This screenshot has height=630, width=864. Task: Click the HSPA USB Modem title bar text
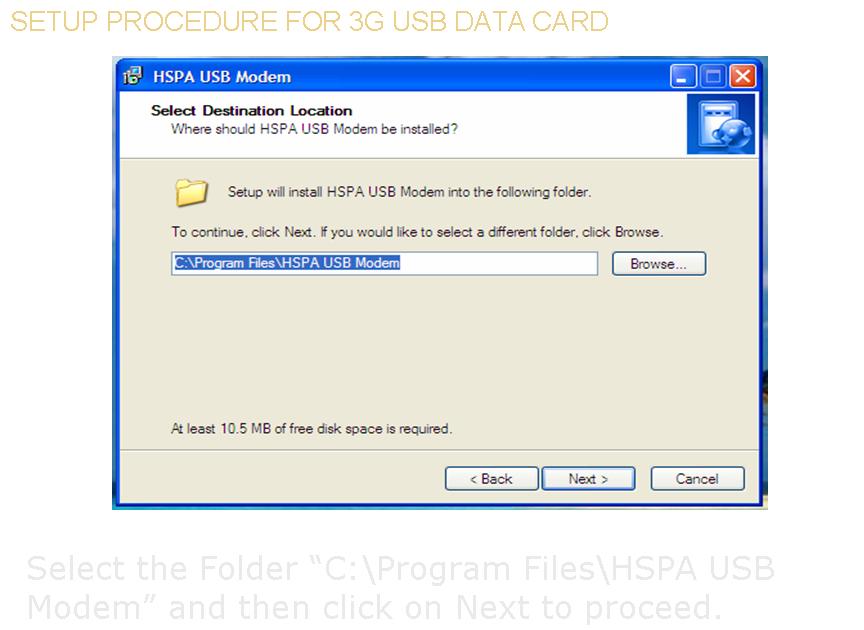[x=222, y=77]
